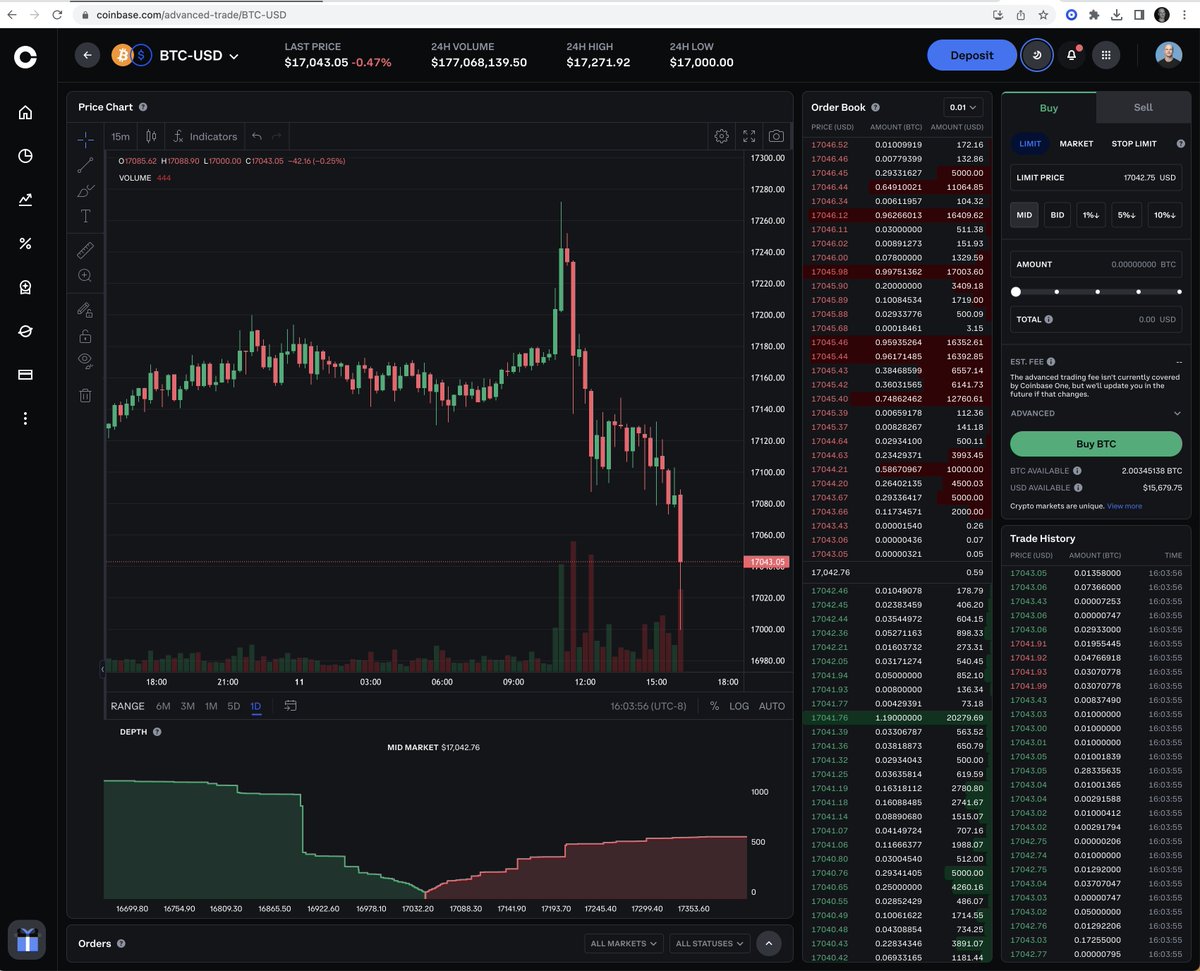
Task: Open the Home sidebar icon
Action: tap(25, 112)
